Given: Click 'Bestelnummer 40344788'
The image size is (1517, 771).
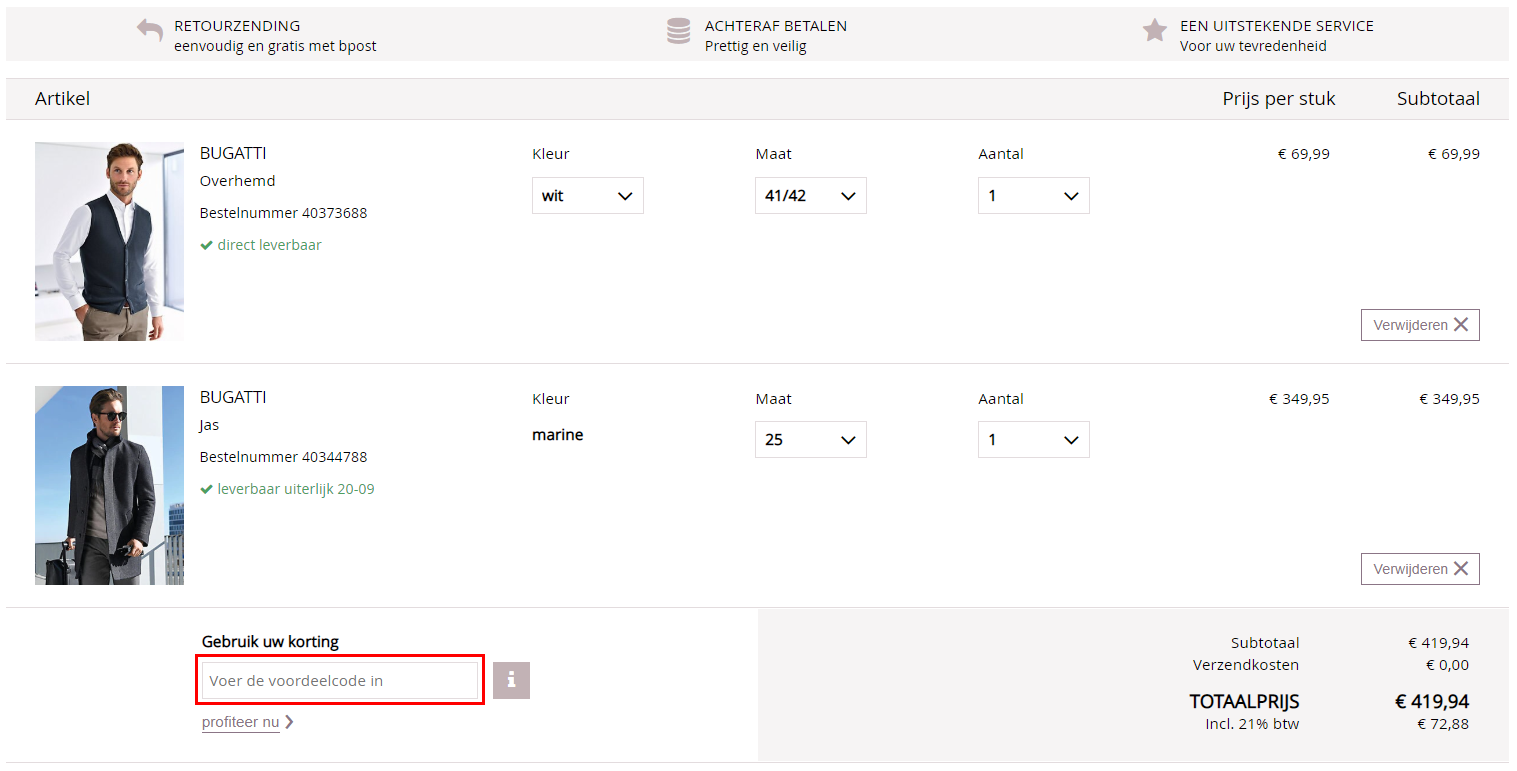Looking at the screenshot, I should [284, 457].
